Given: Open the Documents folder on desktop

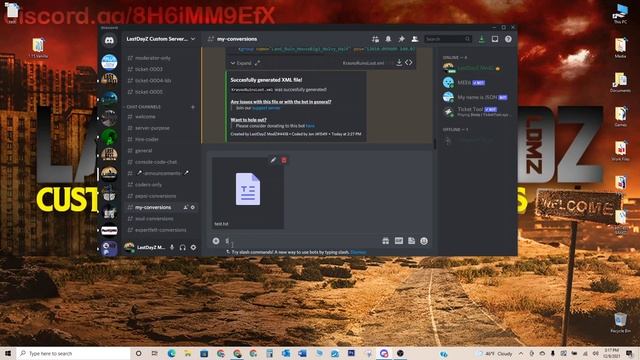Looking at the screenshot, I should point(620,82).
